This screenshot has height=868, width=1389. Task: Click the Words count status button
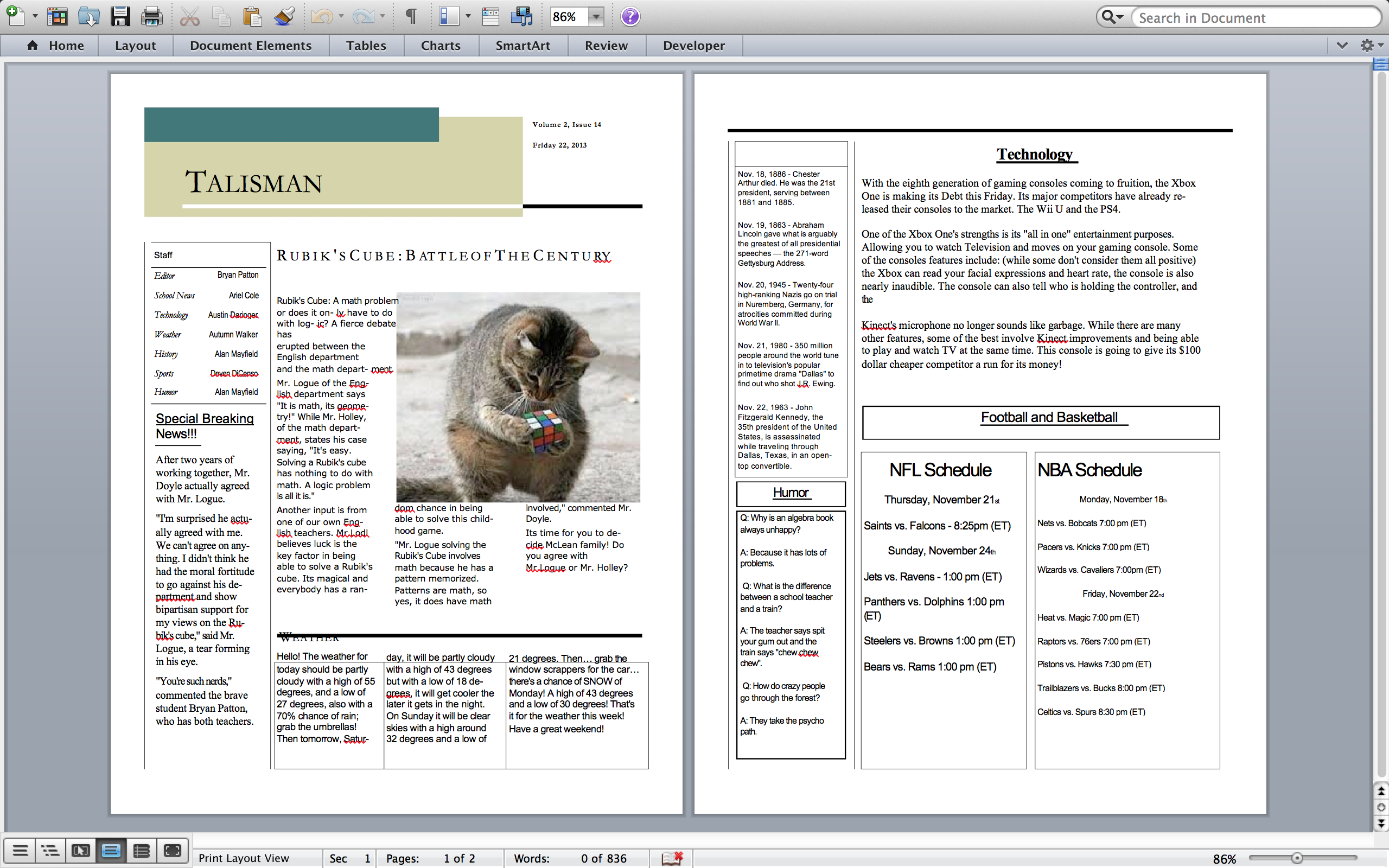pyautogui.click(x=569, y=858)
